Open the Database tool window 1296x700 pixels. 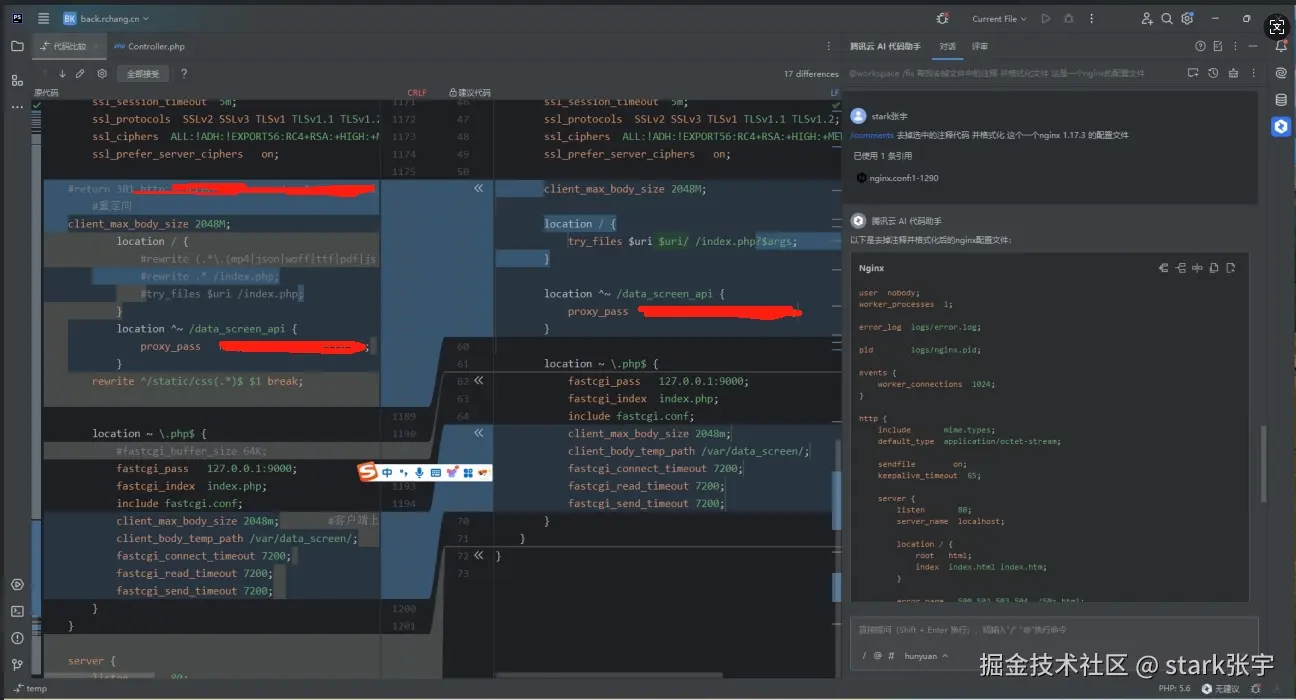[1281, 100]
